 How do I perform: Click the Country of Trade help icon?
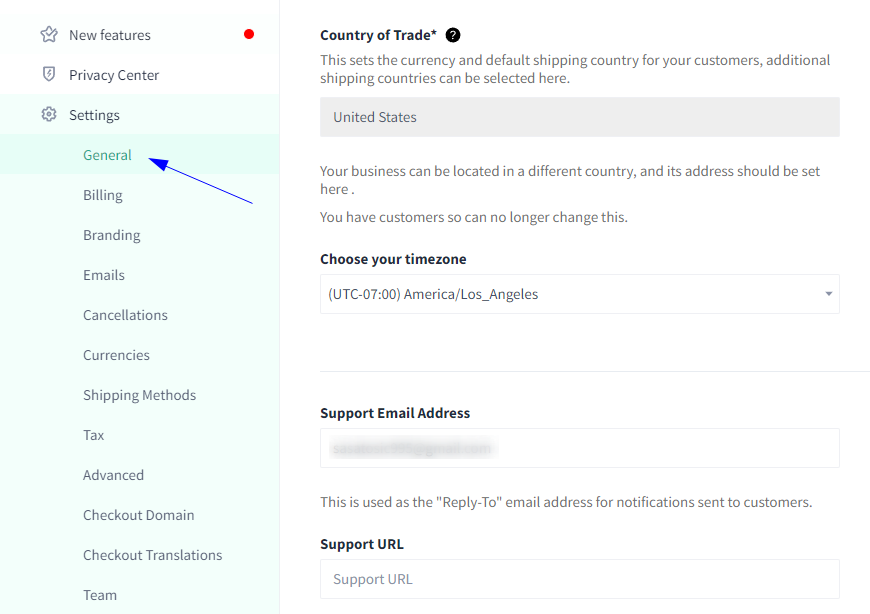[x=453, y=35]
